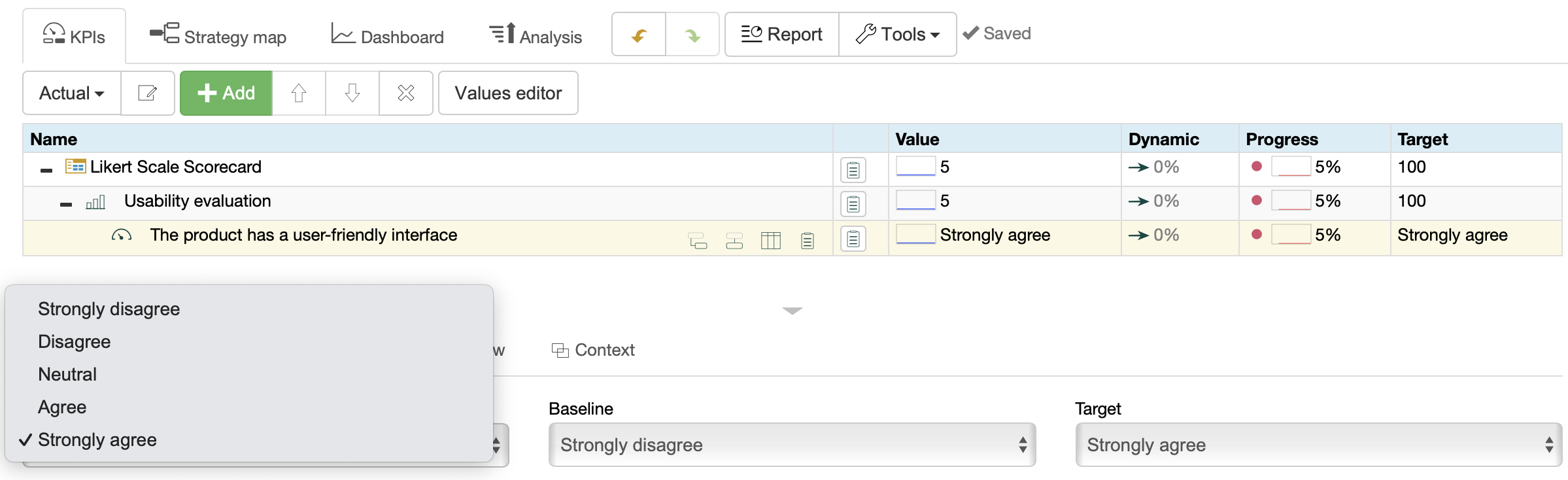This screenshot has width=1568, height=480.
Task: Click the edit pencil icon beside Actual
Action: click(x=148, y=93)
